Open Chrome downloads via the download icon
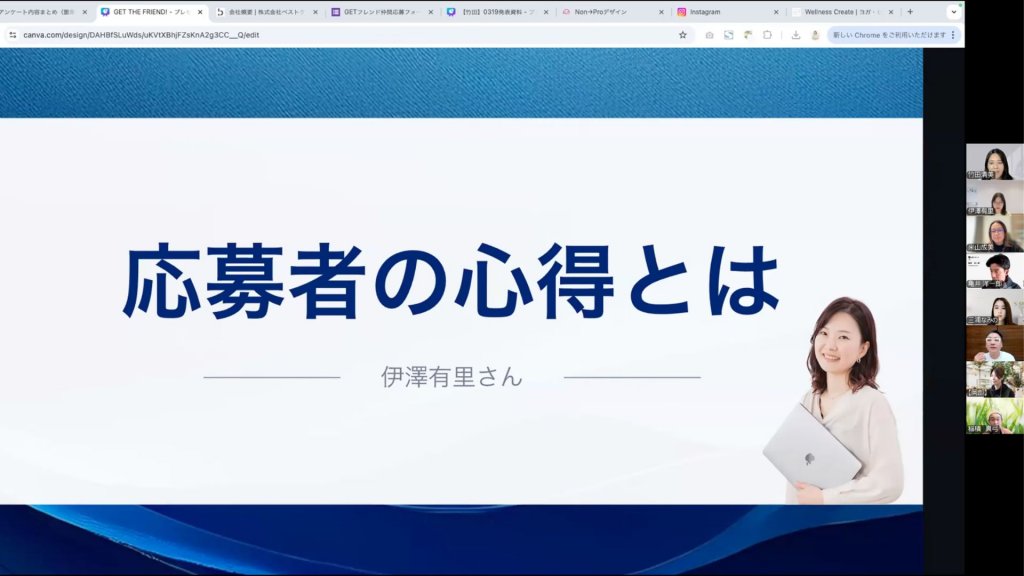1024x576 pixels. [796, 34]
